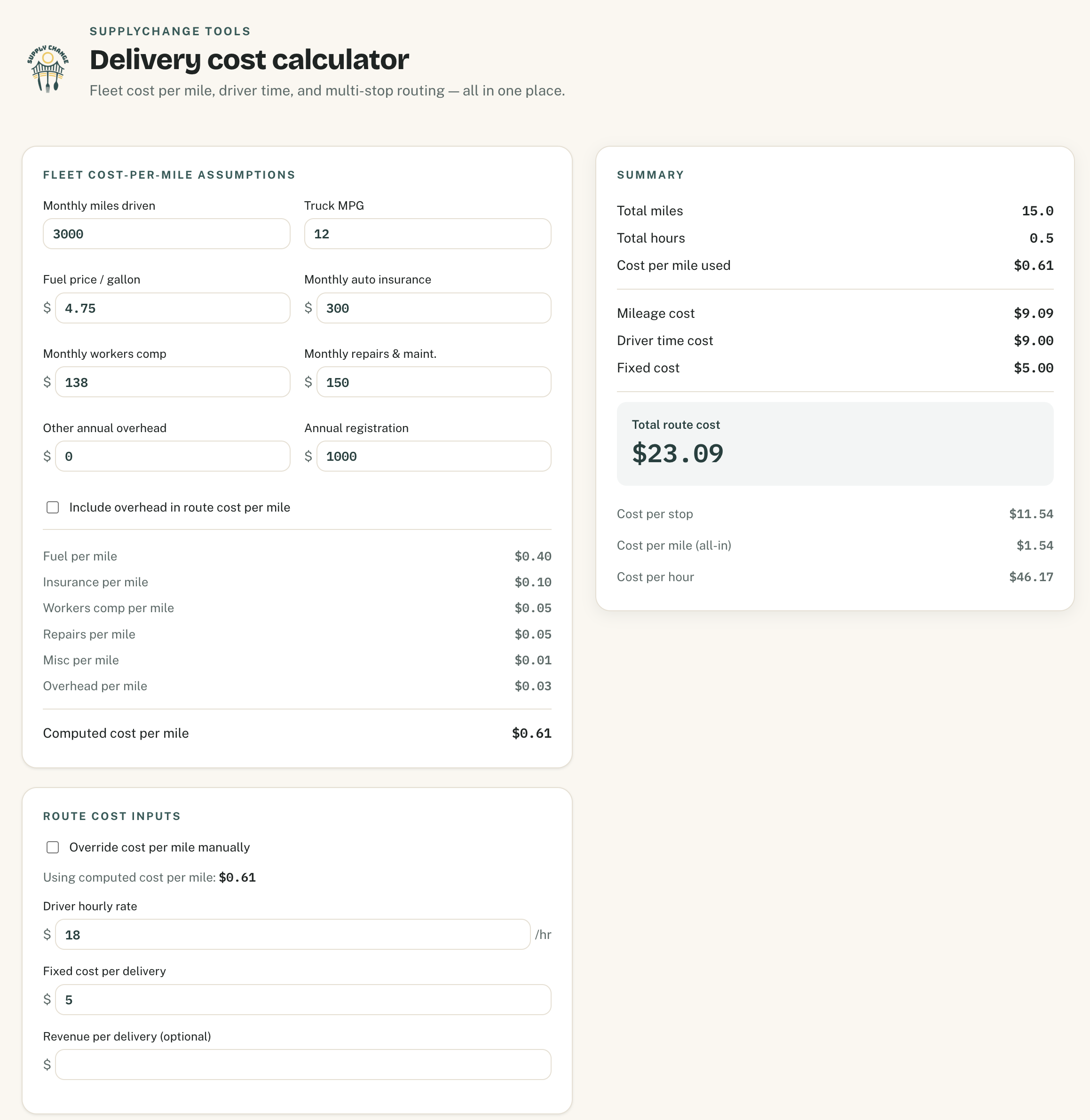1090x1120 pixels.
Task: Click the Cost per hour summary row
Action: (x=835, y=577)
